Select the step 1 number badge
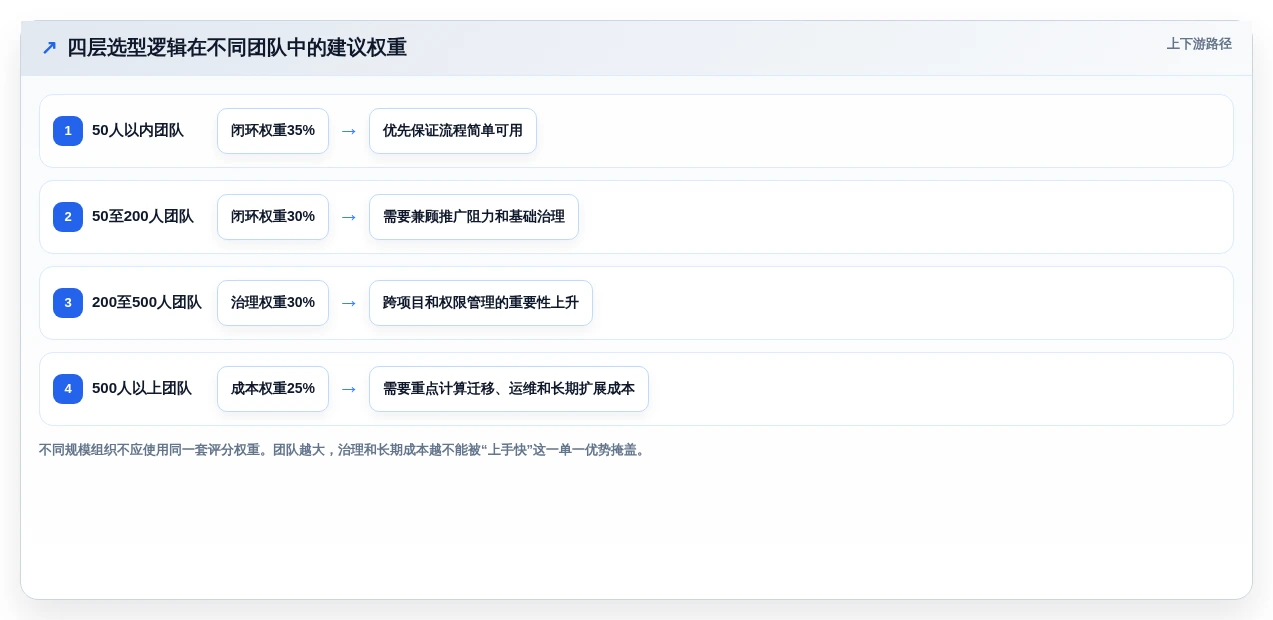Image resolution: width=1273 pixels, height=620 pixels. 68,131
